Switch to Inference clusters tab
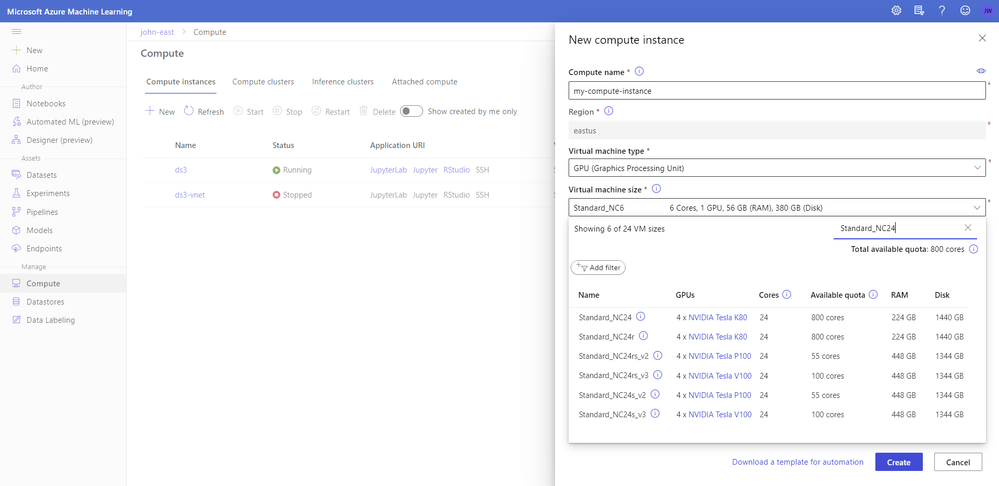 click(x=343, y=82)
